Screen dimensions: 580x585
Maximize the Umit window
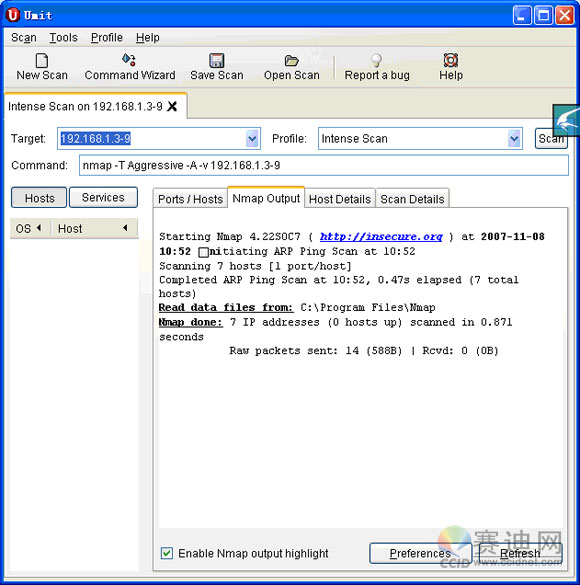[x=543, y=15]
